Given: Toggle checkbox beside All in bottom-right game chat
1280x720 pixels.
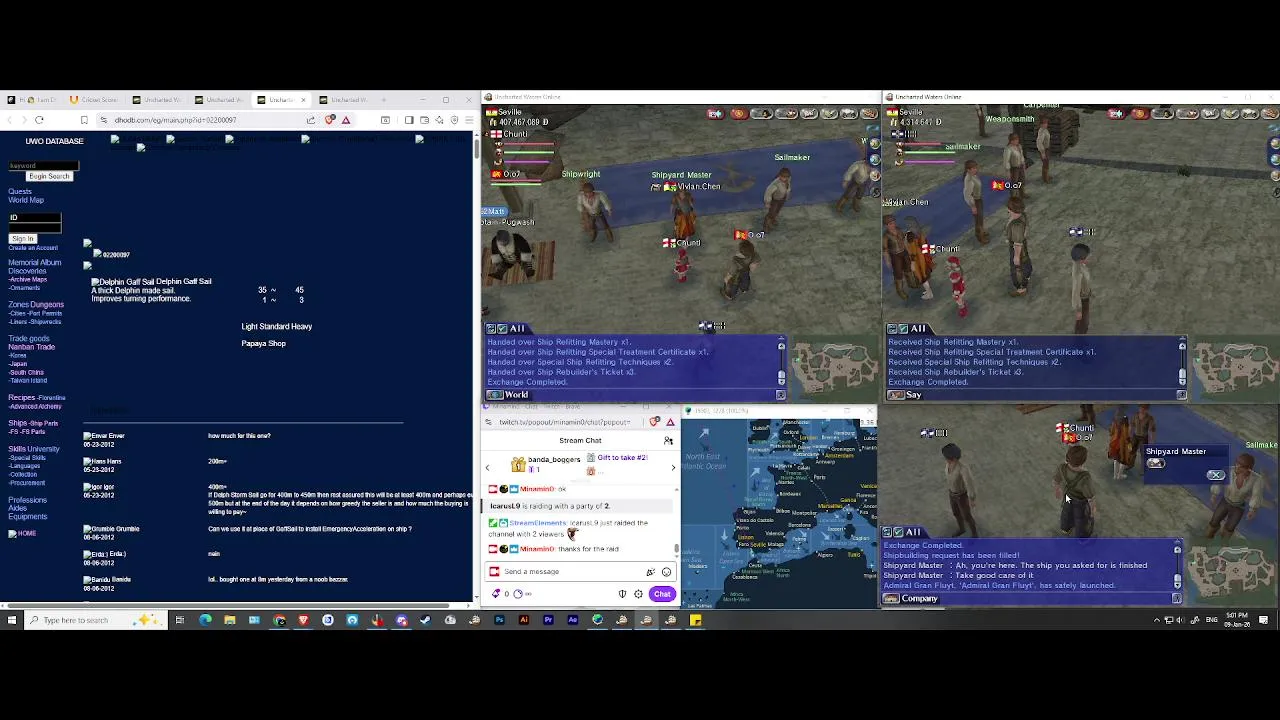Looking at the screenshot, I should click(x=898, y=532).
